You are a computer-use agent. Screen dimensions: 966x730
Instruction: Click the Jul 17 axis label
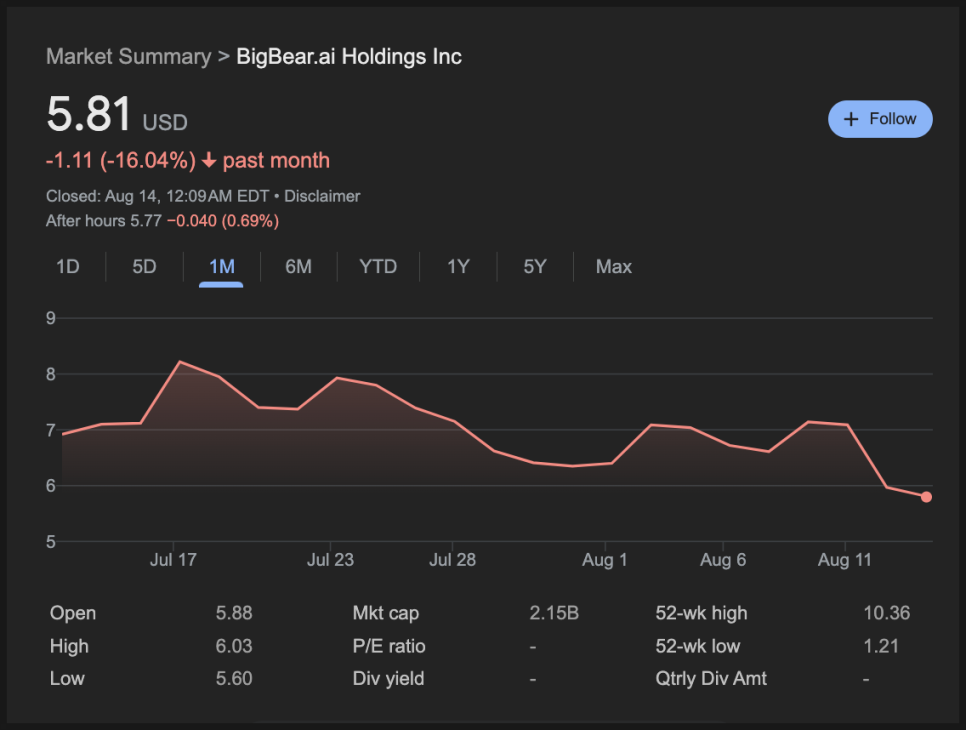(173, 560)
